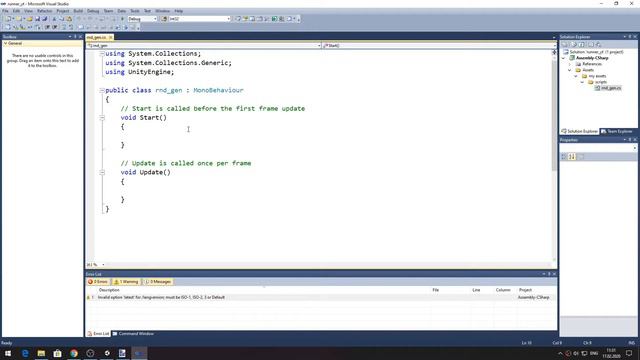Click the first Solution Explorer toolbar icon
Screen dimensions: 640x360
tap(565, 44)
